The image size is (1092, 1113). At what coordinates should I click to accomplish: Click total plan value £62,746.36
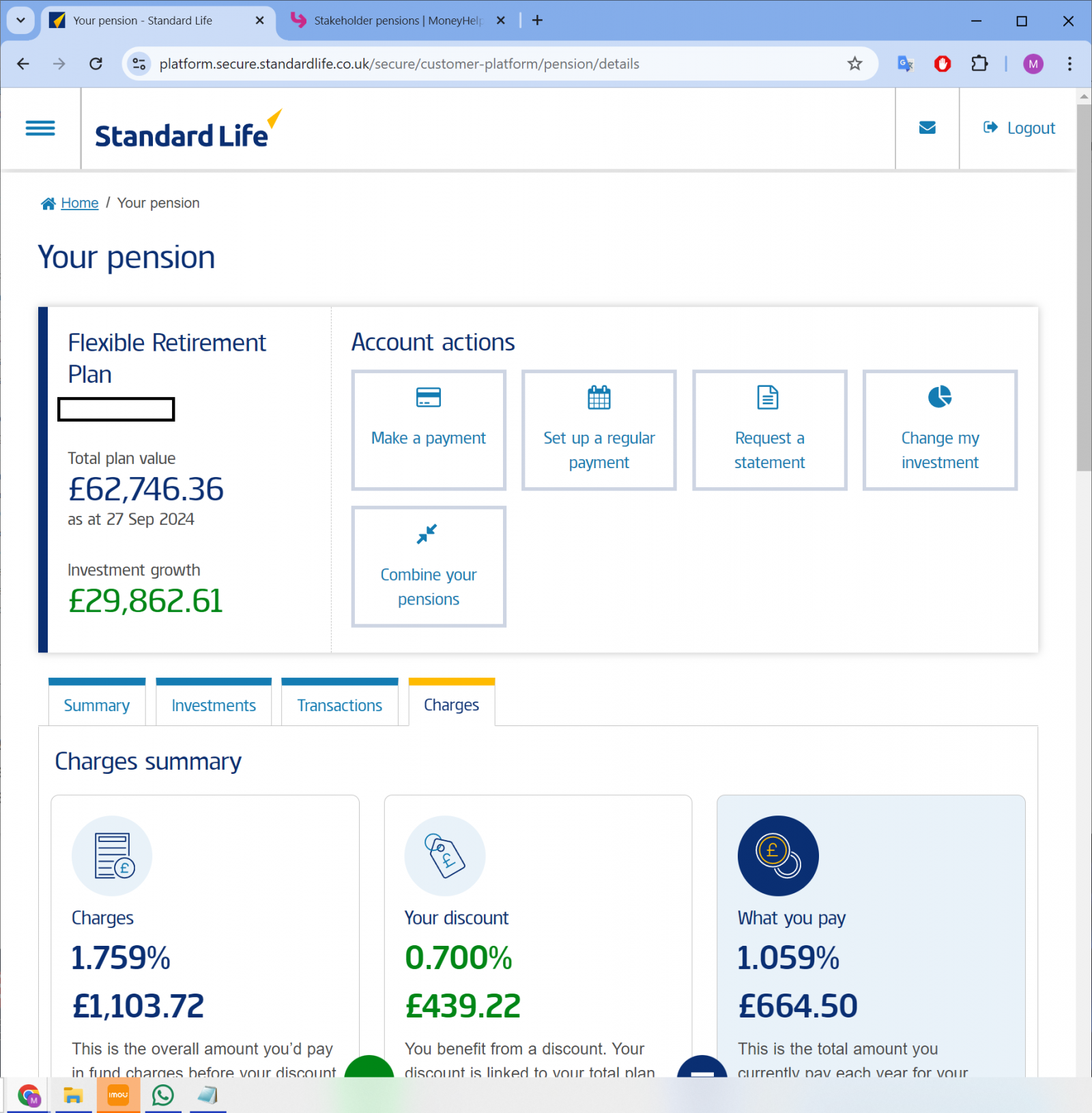[x=146, y=489]
